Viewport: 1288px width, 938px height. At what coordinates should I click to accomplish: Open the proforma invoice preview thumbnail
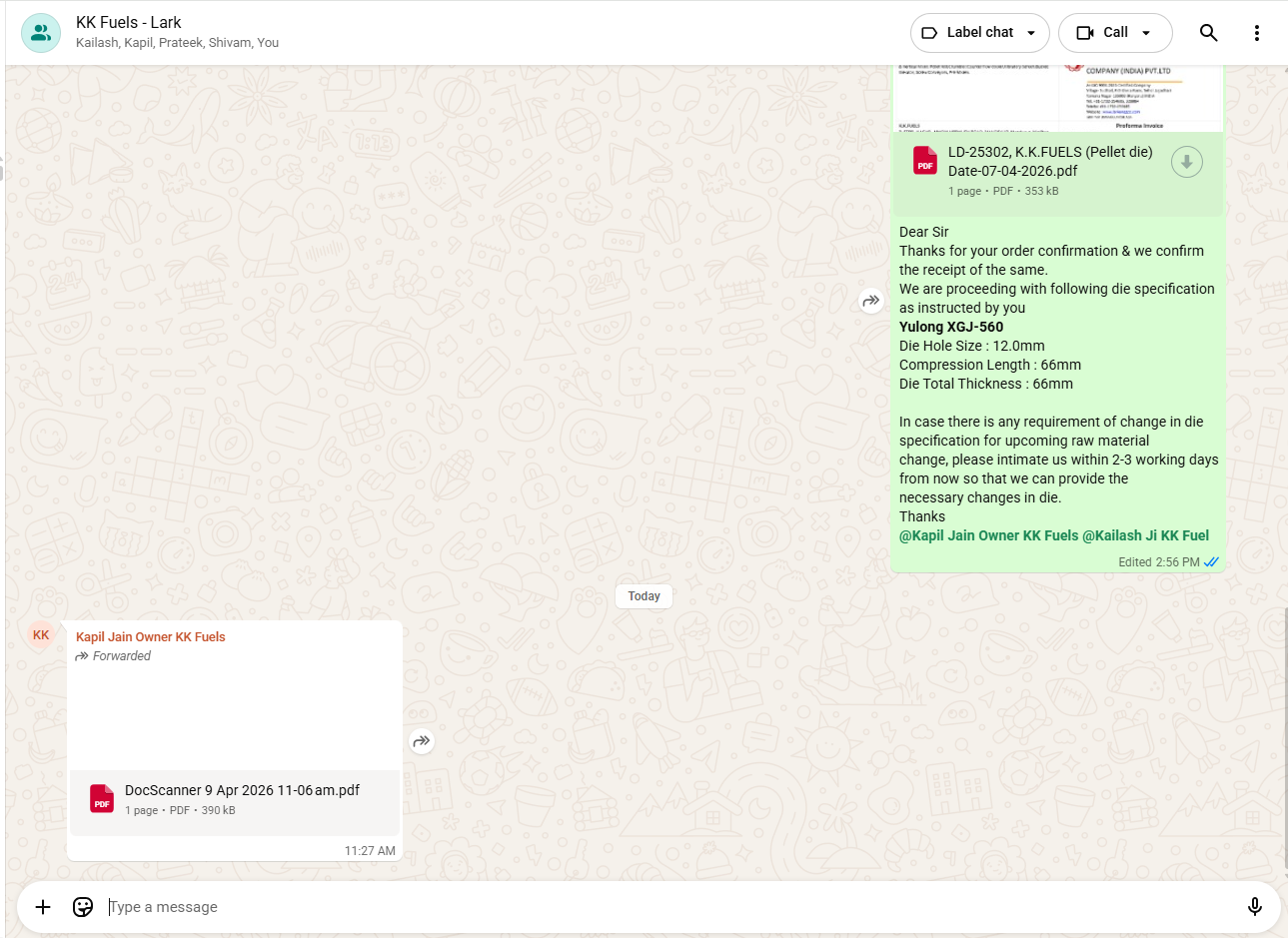click(x=1057, y=98)
